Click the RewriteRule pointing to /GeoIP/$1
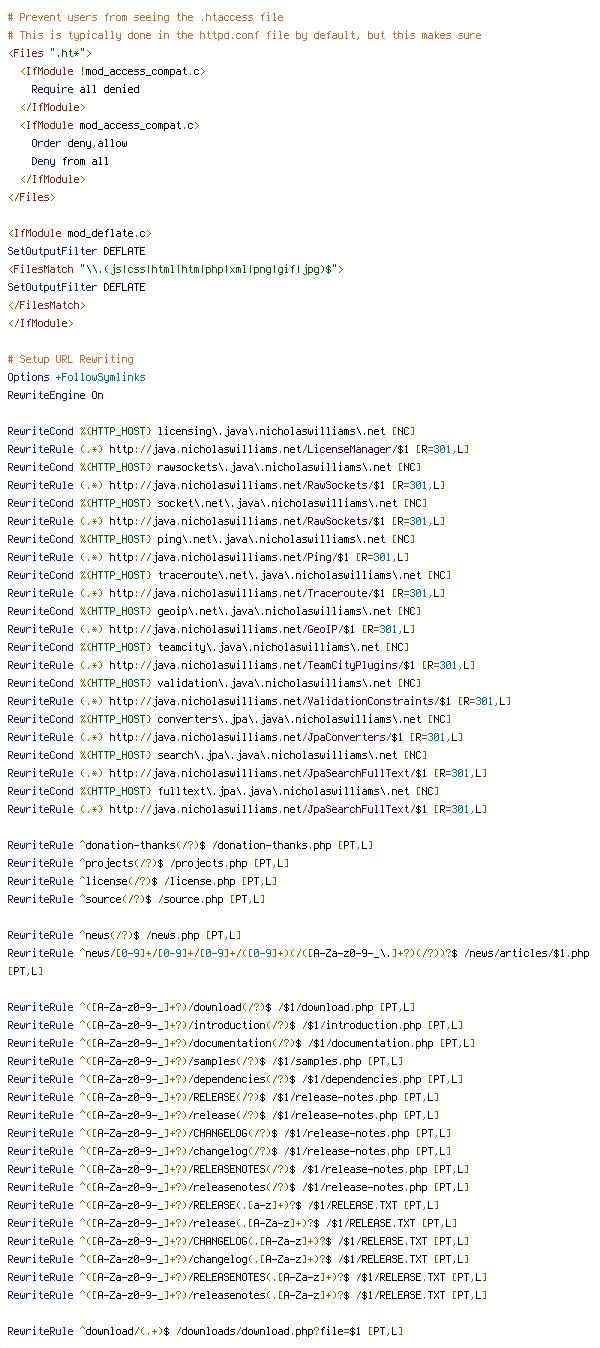600x1348 pixels. coord(211,629)
